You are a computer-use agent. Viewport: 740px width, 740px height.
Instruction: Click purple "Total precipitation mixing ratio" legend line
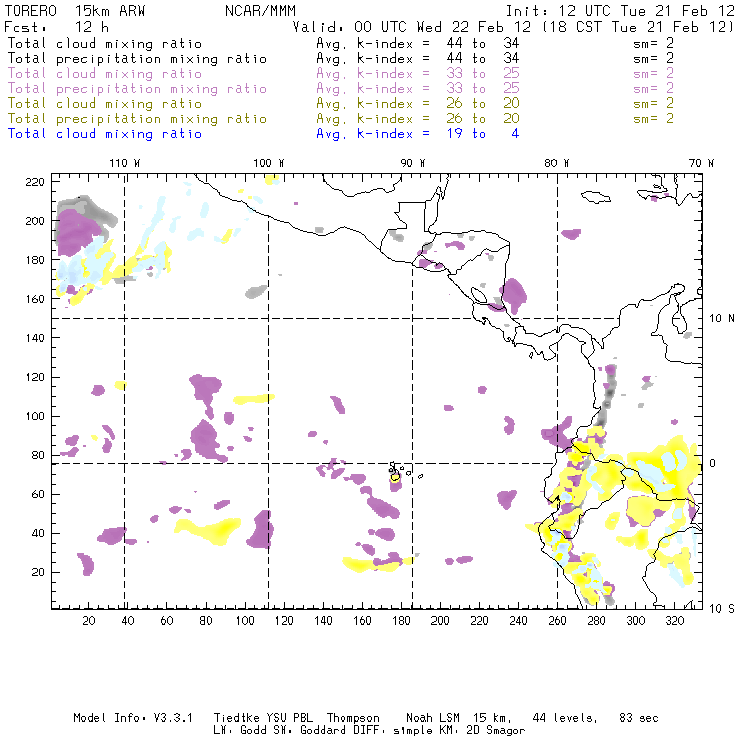(x=137, y=89)
